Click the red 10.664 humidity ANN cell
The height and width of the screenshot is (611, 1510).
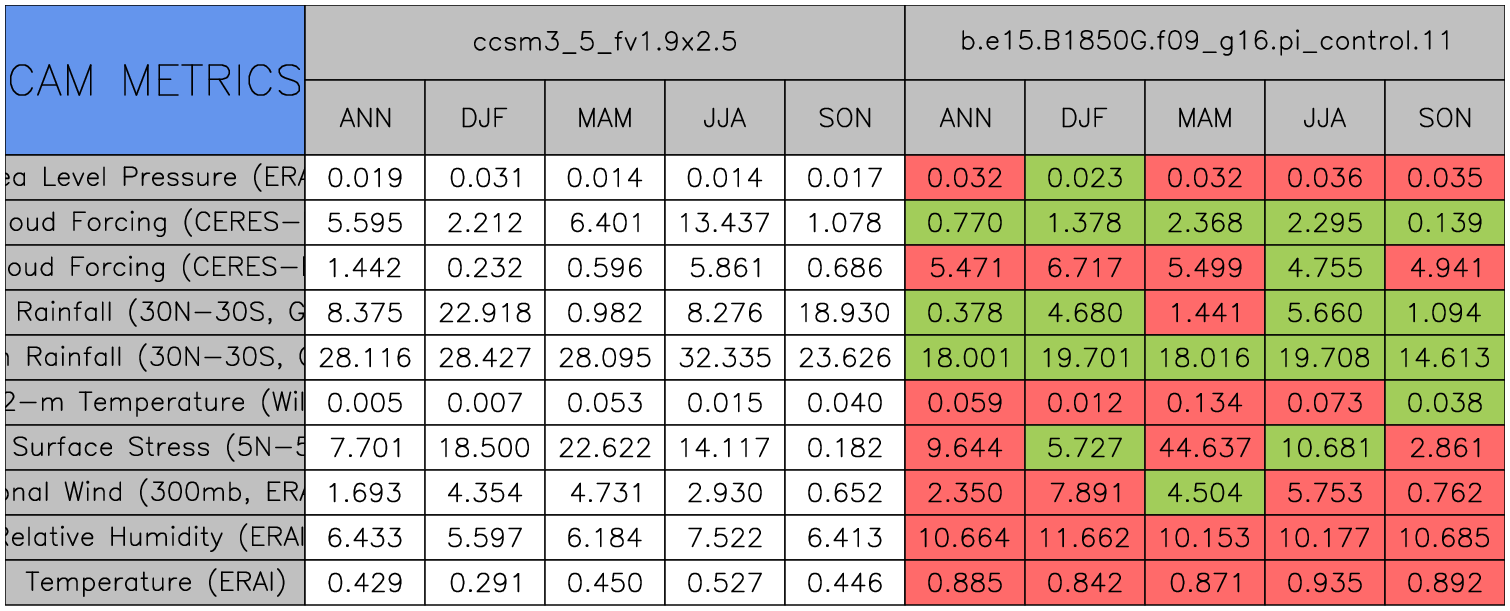(x=965, y=538)
